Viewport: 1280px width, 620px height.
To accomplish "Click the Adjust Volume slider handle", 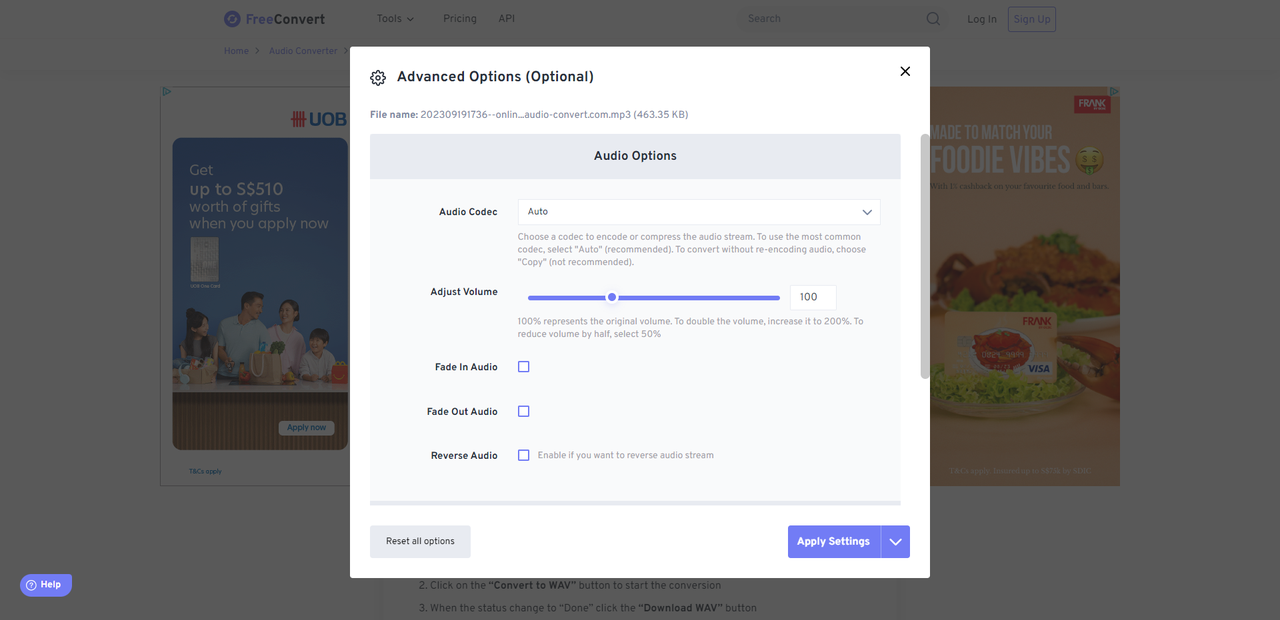I will (612, 297).
